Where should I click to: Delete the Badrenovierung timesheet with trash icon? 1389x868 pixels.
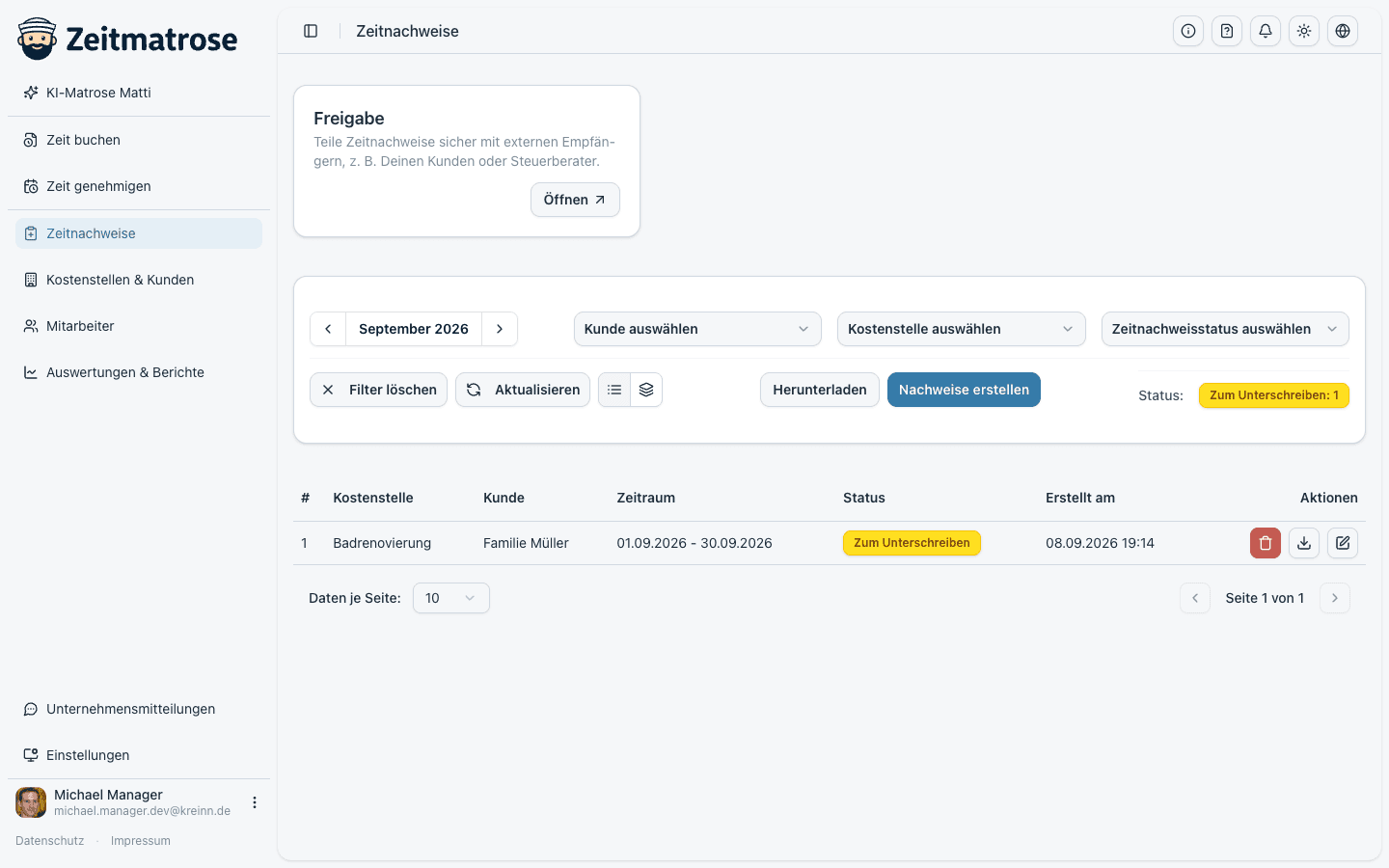pyautogui.click(x=1266, y=543)
